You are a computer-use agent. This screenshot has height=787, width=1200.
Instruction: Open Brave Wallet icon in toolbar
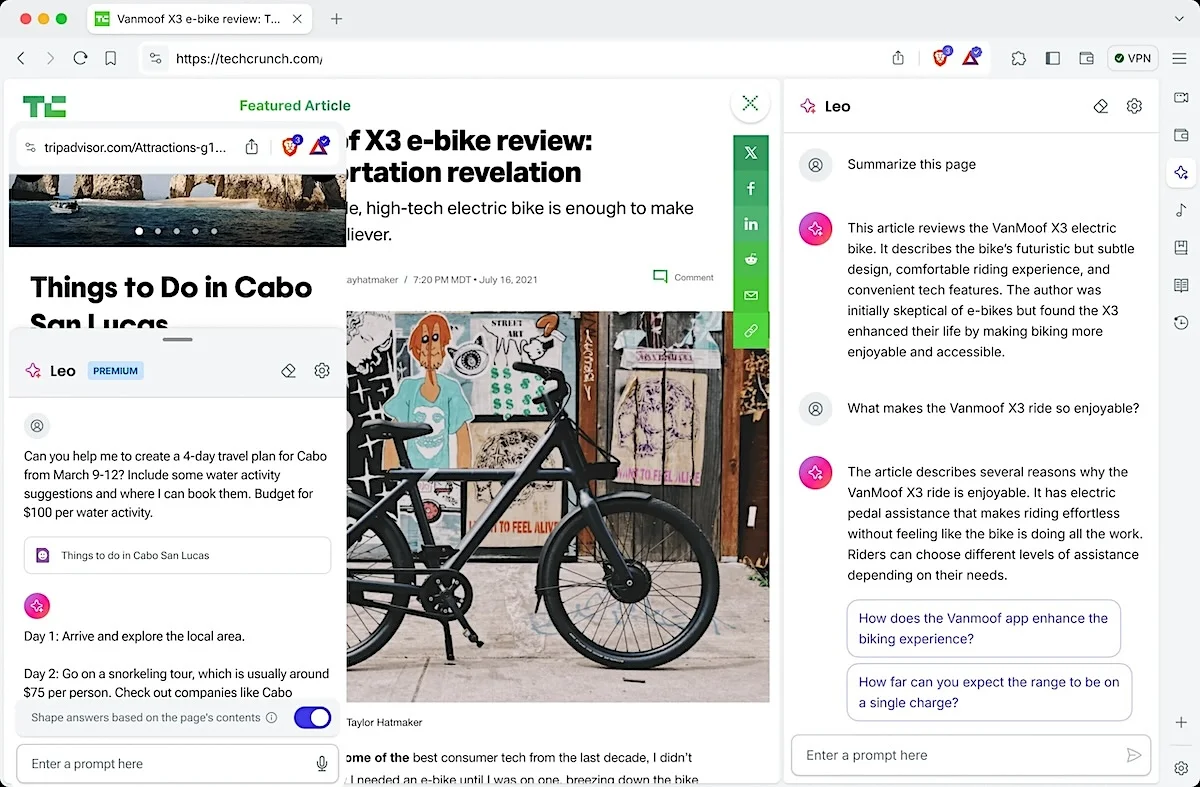1086,58
